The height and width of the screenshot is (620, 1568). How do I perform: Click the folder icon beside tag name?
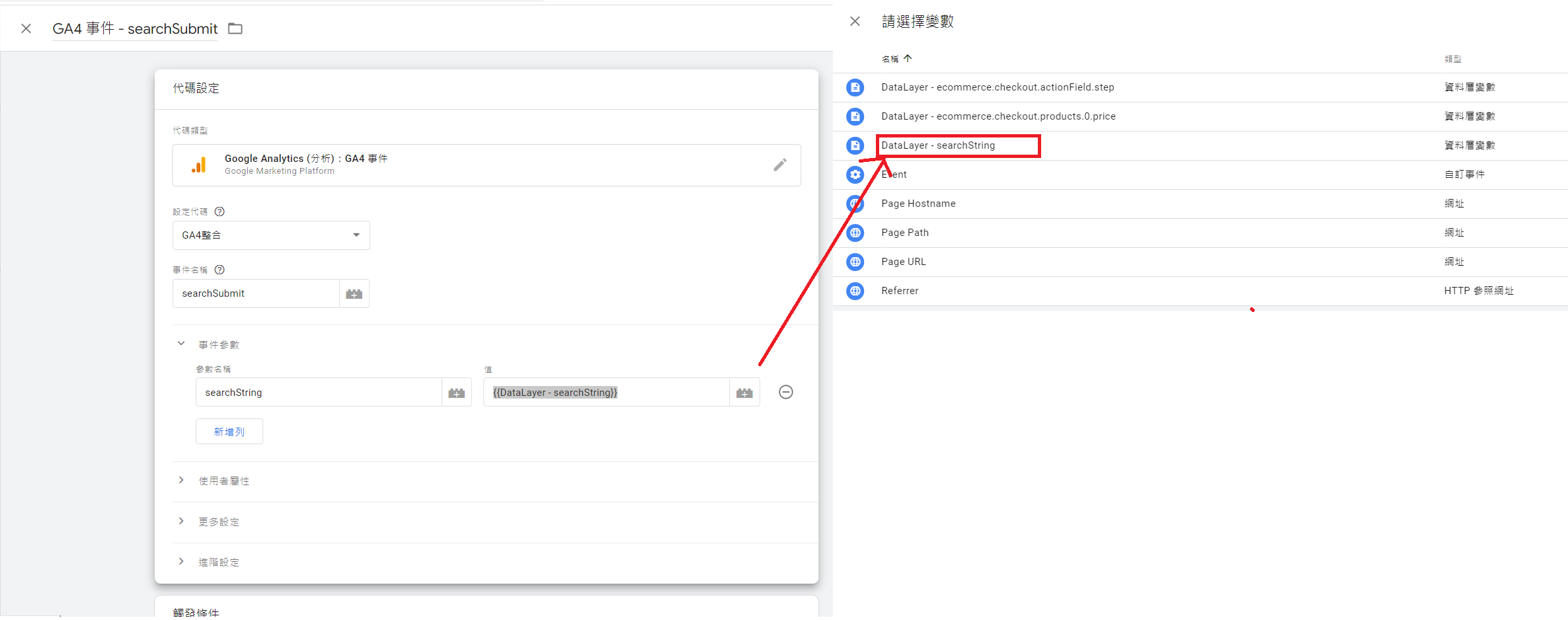point(235,28)
